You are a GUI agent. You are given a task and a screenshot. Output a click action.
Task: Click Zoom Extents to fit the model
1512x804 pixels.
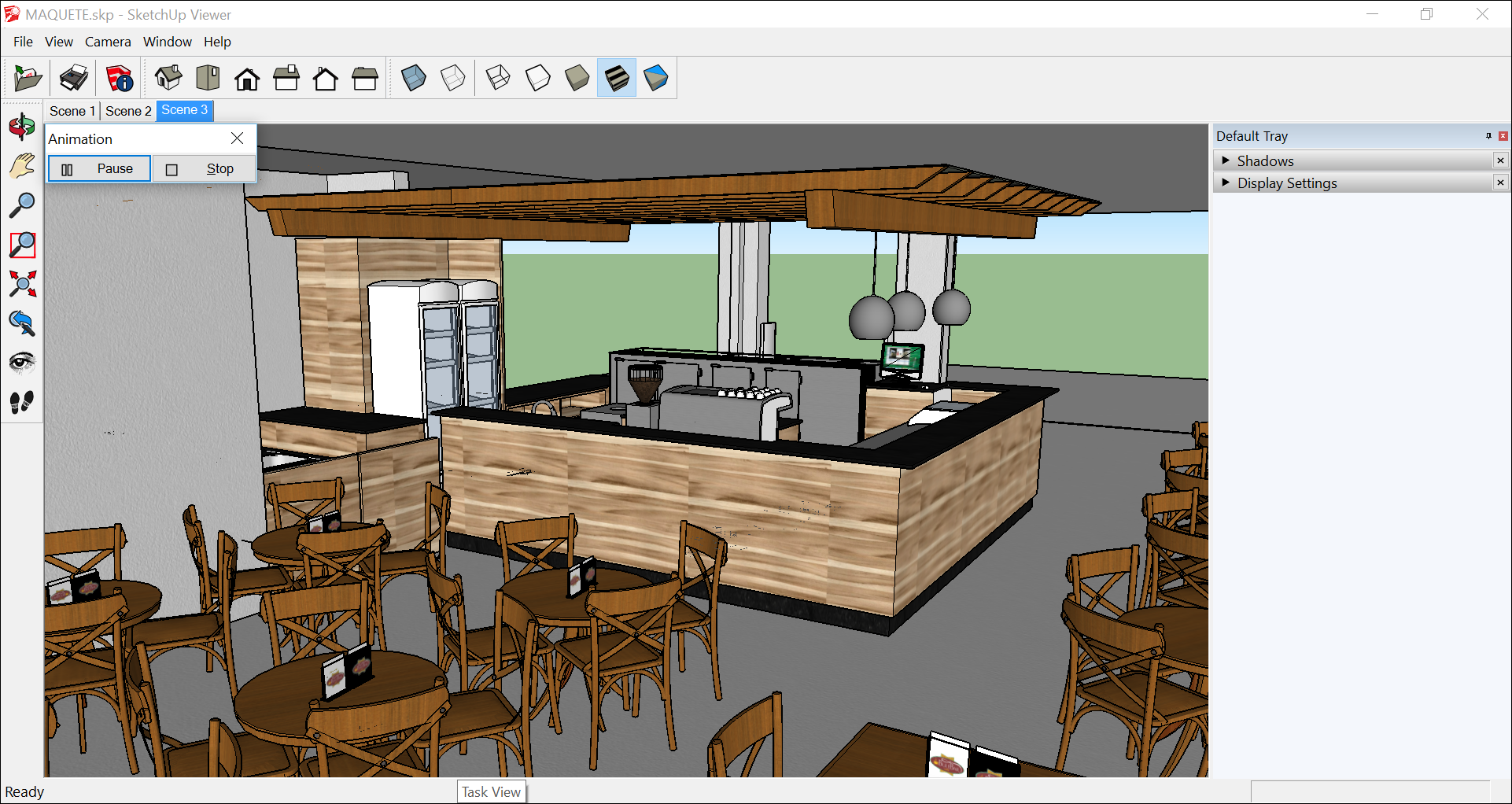[x=22, y=284]
